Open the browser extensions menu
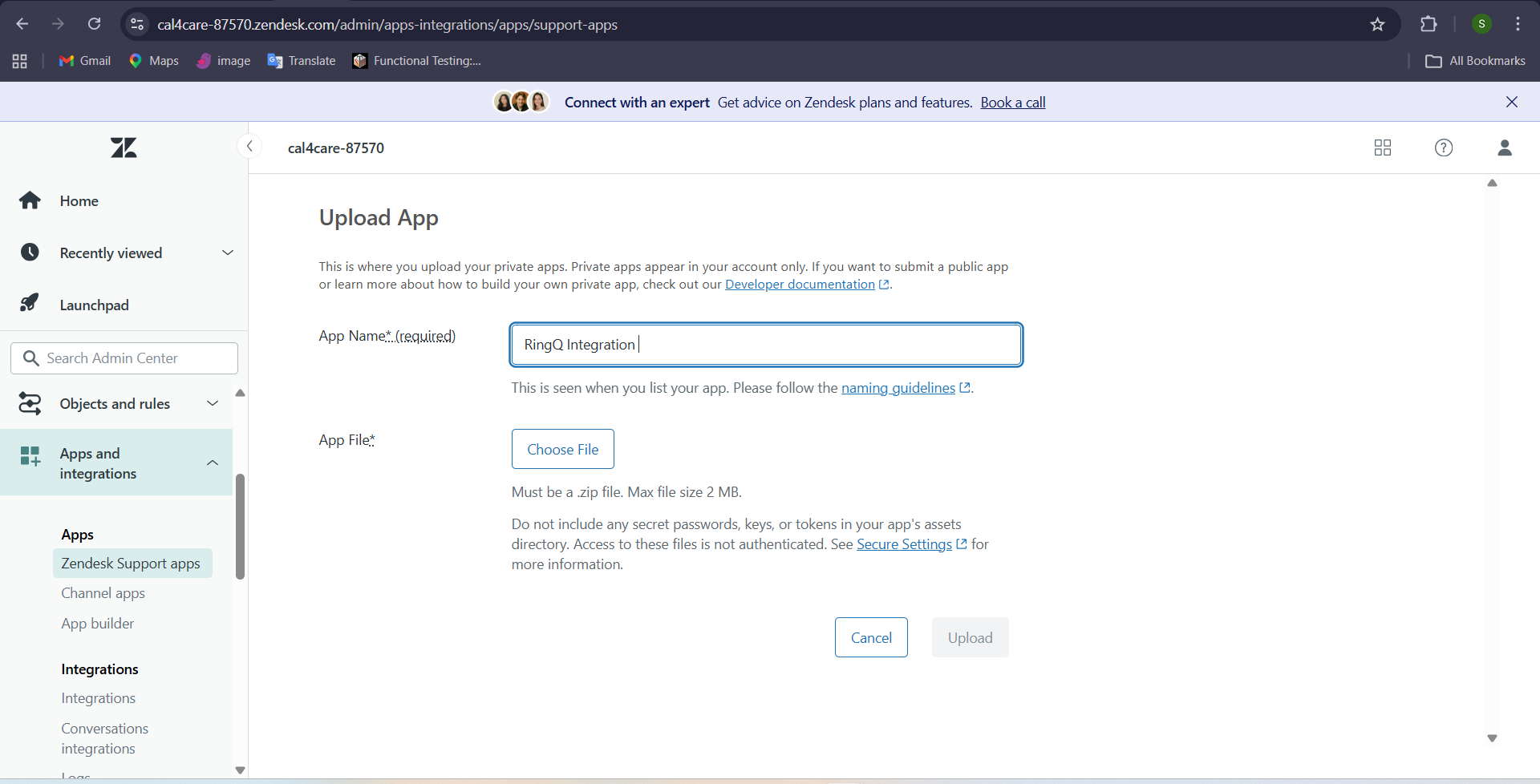Screen dimensions: 1540x784 pyautogui.click(x=1429, y=24)
